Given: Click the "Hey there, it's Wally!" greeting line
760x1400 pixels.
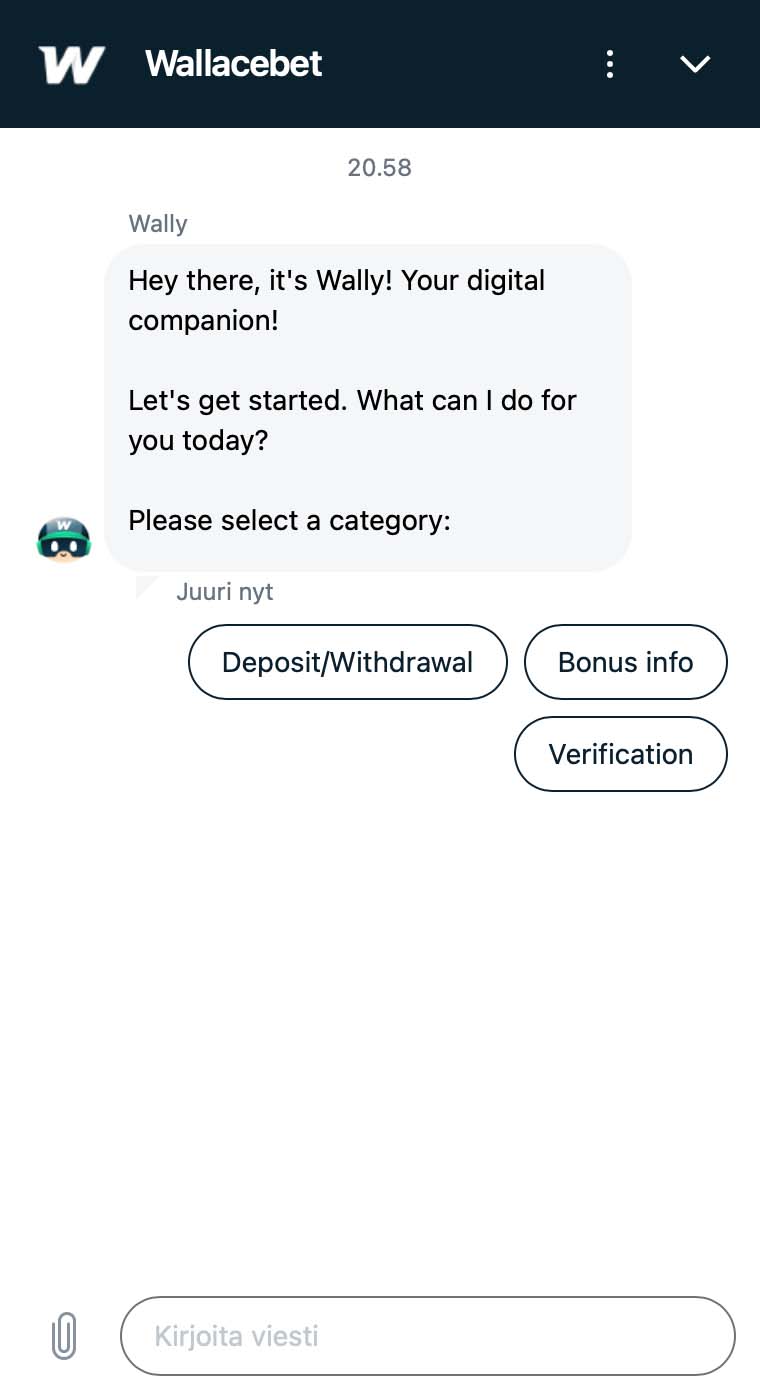Looking at the screenshot, I should click(336, 280).
